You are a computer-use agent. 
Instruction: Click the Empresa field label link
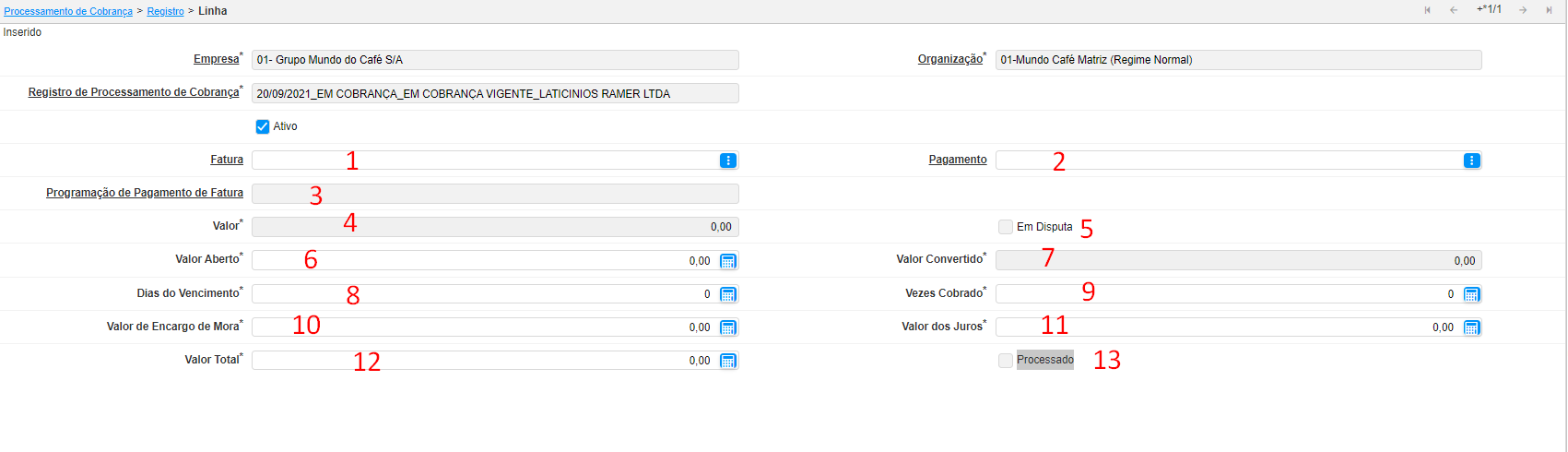(216, 59)
